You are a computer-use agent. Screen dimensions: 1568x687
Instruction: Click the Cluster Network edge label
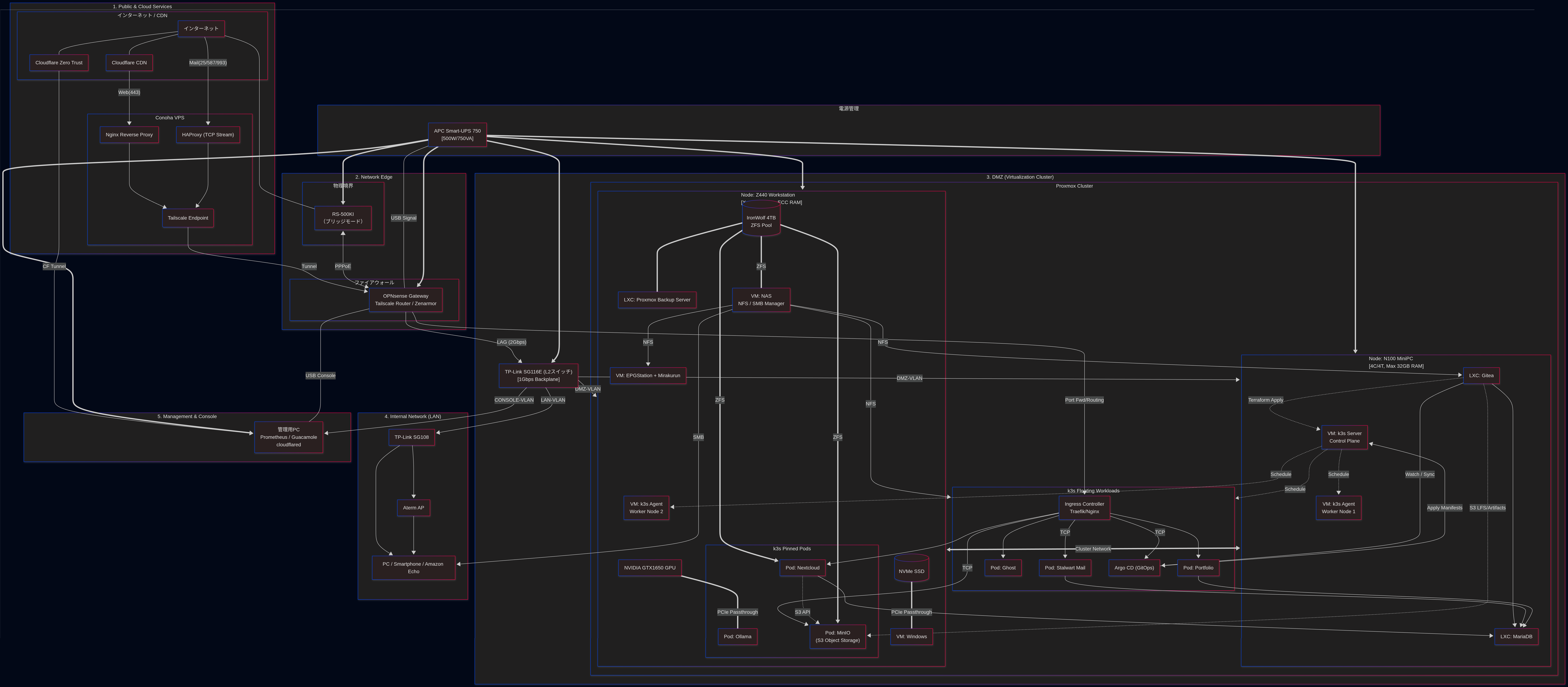1093,549
